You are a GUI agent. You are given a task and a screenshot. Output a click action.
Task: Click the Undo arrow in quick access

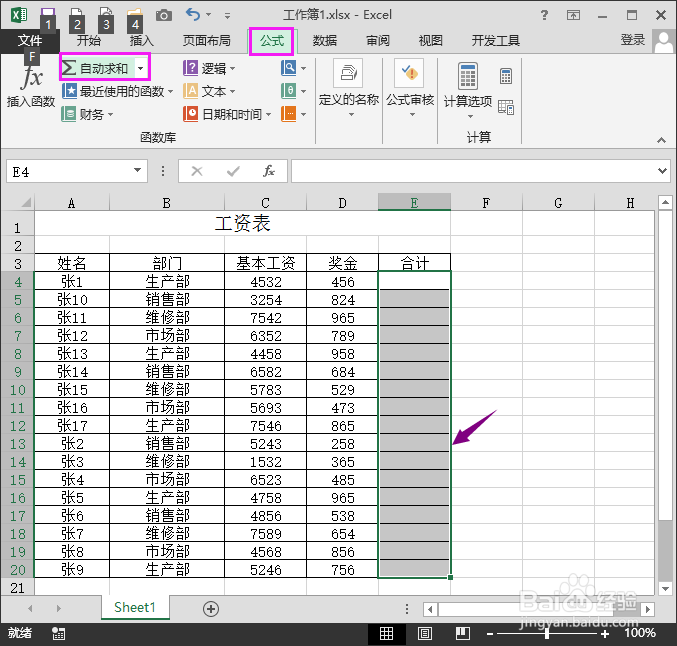pyautogui.click(x=193, y=15)
